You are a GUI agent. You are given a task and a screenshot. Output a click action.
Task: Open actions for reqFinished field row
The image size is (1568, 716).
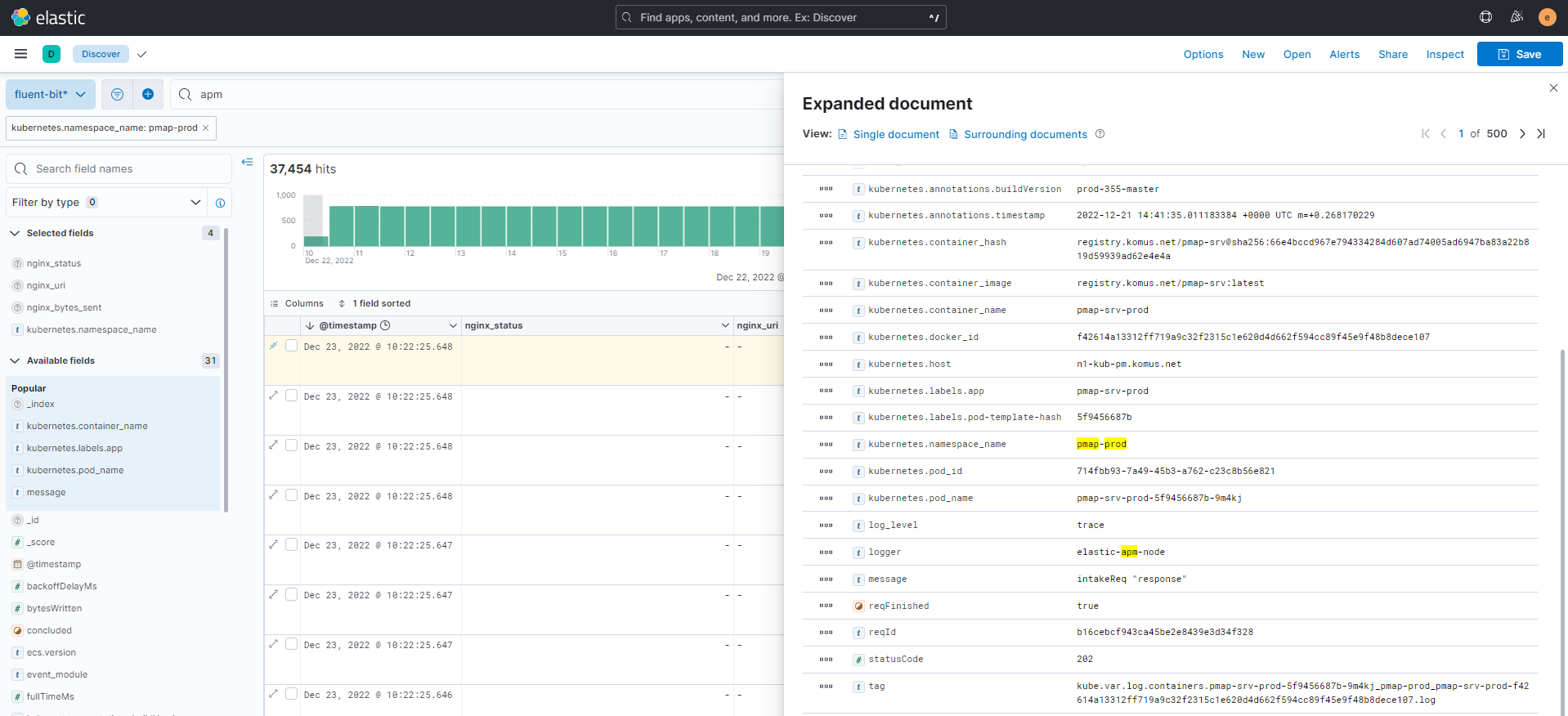pyautogui.click(x=826, y=606)
